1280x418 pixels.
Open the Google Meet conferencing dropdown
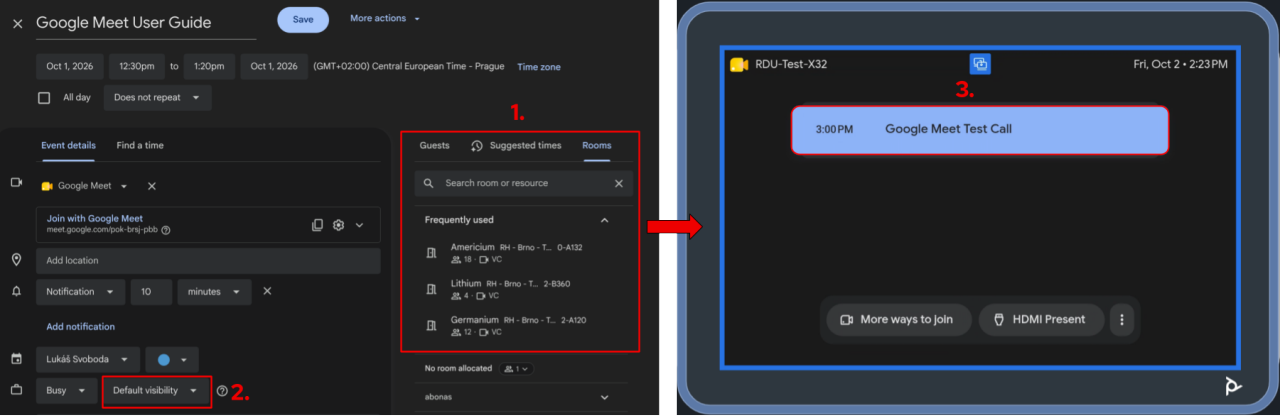click(85, 186)
